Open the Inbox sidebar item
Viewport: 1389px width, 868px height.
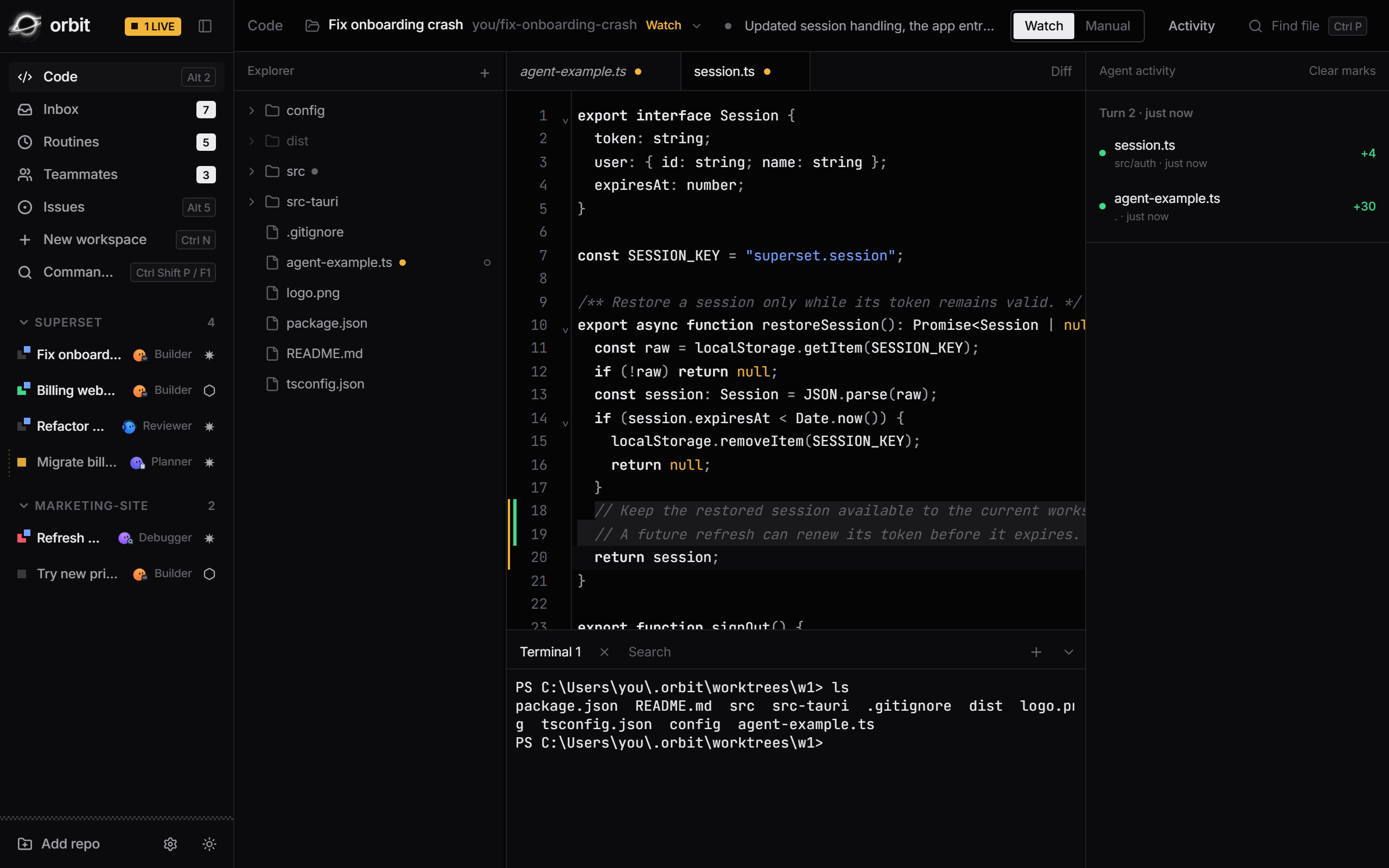pos(116,109)
